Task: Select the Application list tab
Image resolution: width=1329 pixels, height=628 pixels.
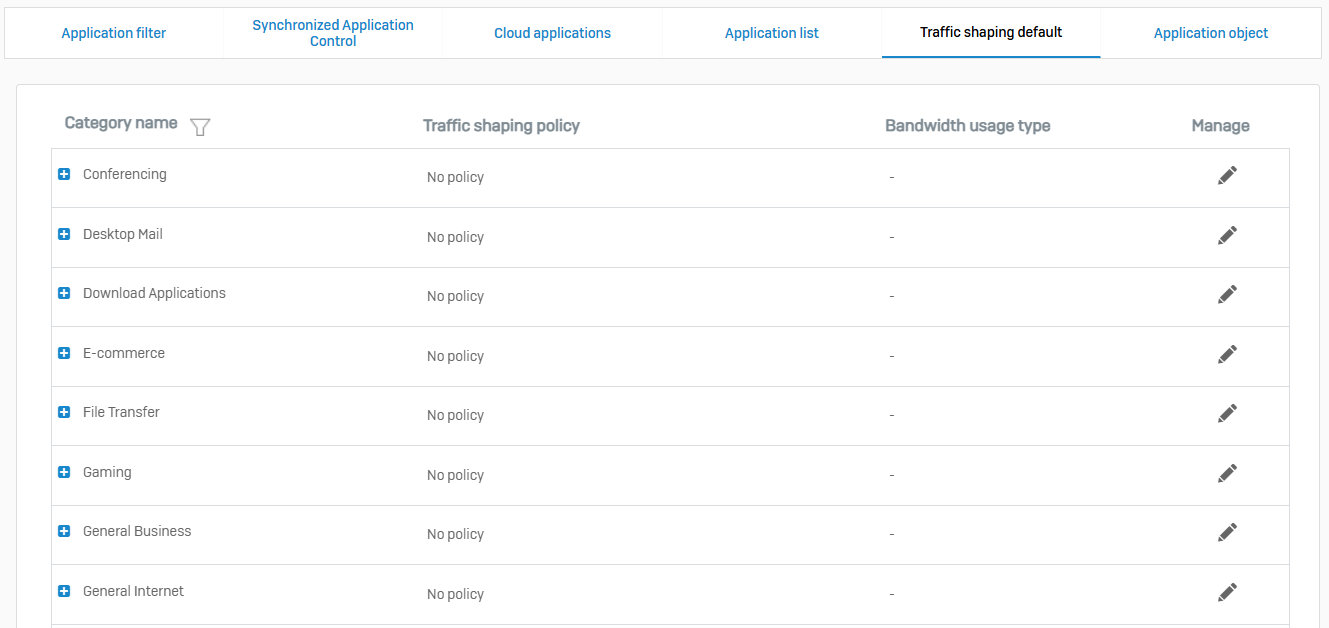Action: click(771, 33)
